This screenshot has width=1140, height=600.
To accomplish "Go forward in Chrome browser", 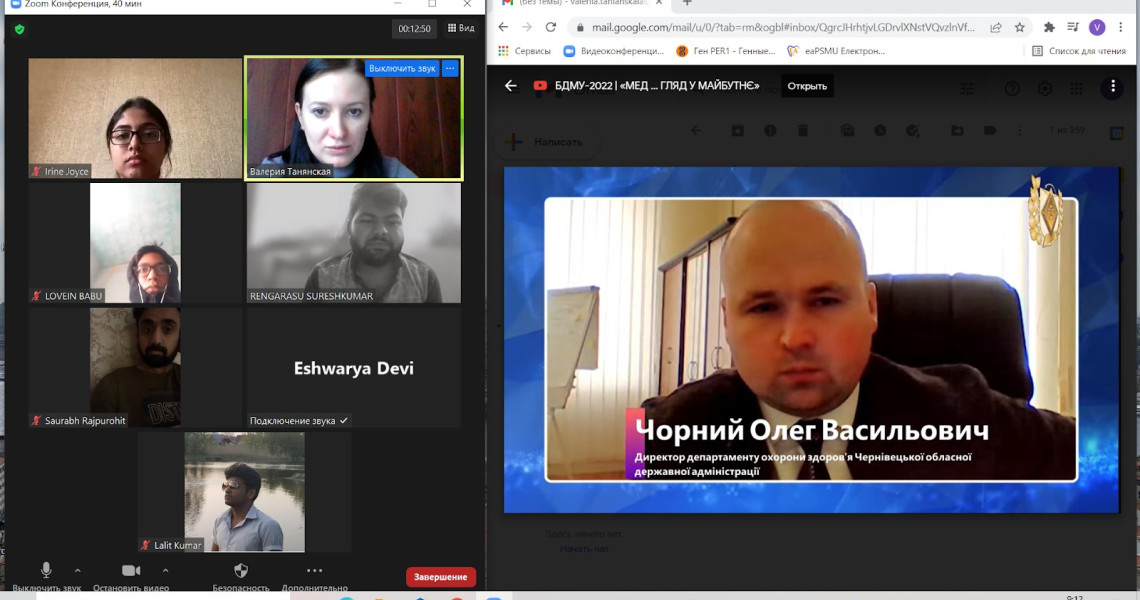I will coord(527,27).
